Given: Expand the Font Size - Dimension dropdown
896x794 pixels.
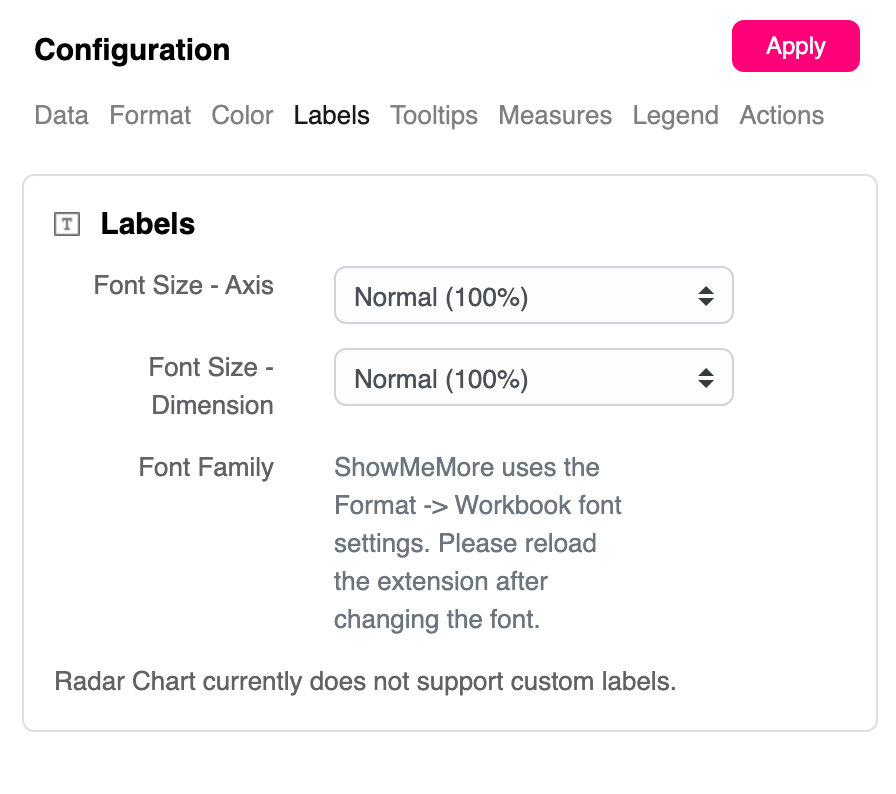Looking at the screenshot, I should [x=533, y=378].
